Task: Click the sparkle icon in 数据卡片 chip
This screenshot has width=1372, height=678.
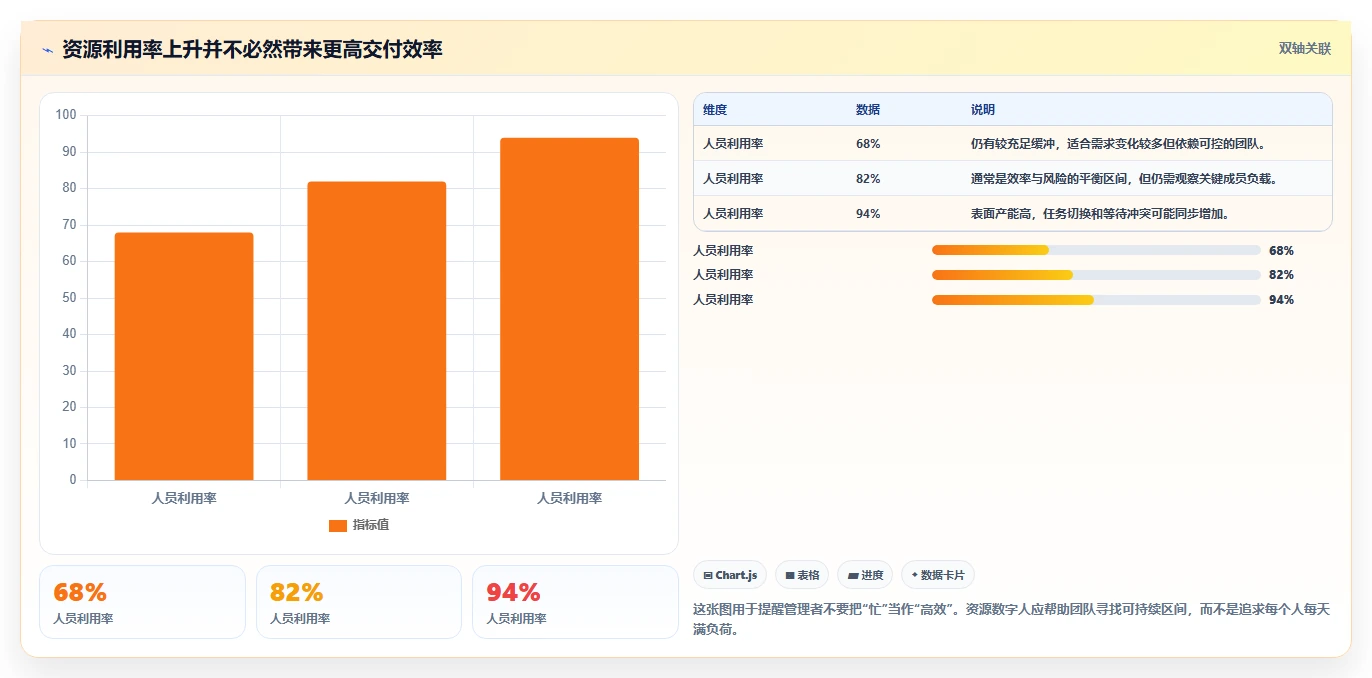Action: click(914, 575)
